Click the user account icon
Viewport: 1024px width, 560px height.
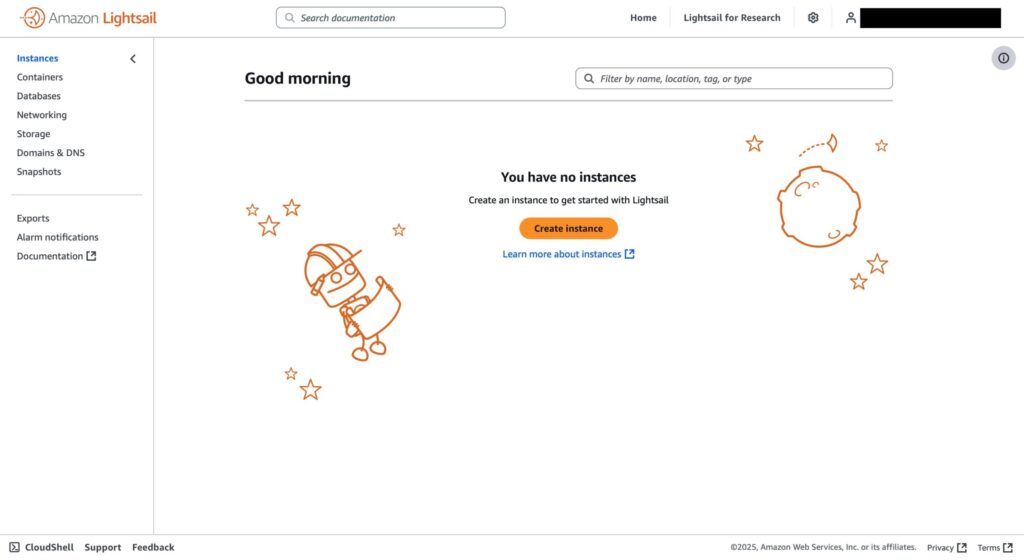click(x=850, y=18)
